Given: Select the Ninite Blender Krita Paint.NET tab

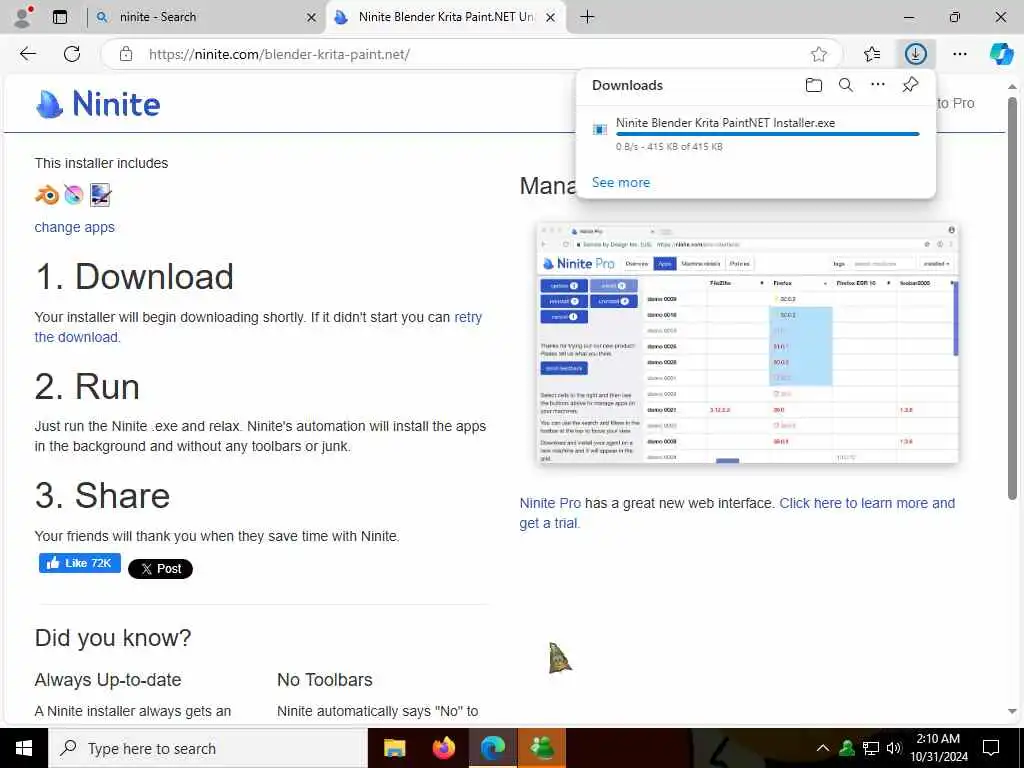Looking at the screenshot, I should pyautogui.click(x=445, y=17).
